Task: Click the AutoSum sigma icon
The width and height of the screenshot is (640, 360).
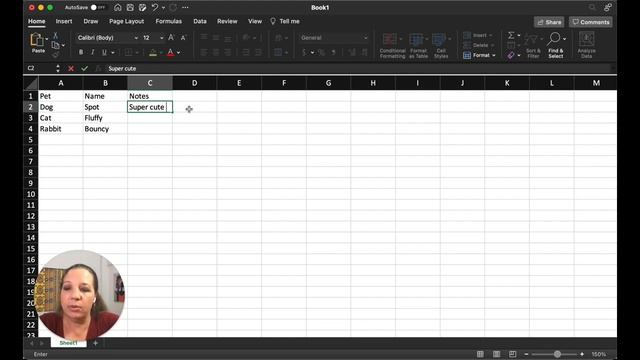Action: (x=511, y=36)
